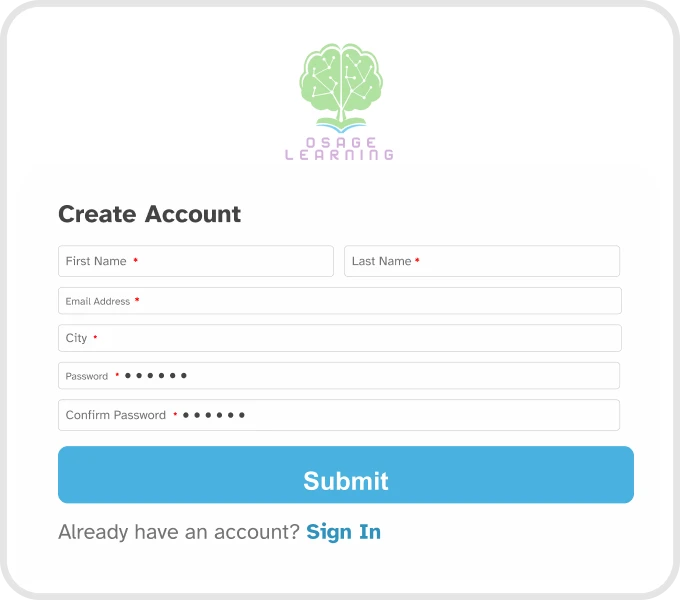Click the masked dots in Password field
The image size is (680, 600).
click(156, 376)
